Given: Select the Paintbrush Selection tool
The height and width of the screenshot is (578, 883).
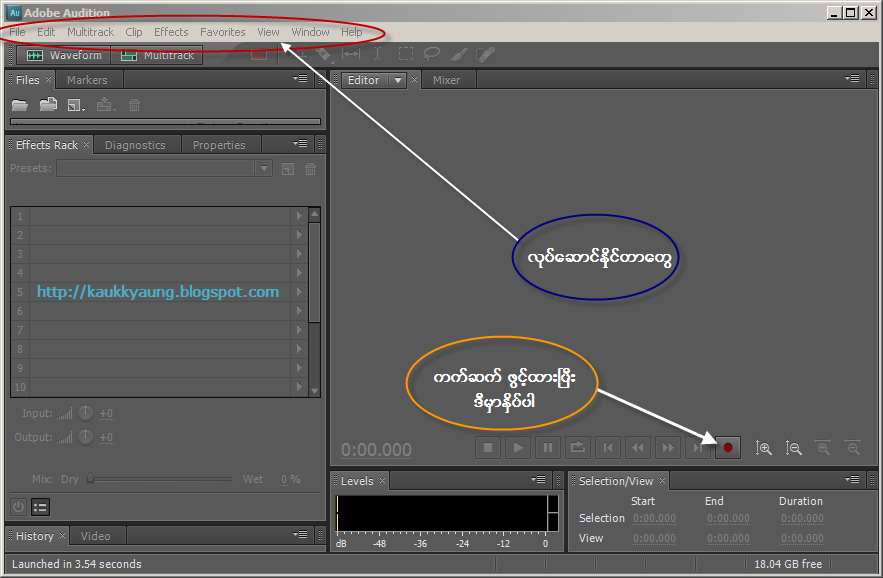Looking at the screenshot, I should [459, 54].
